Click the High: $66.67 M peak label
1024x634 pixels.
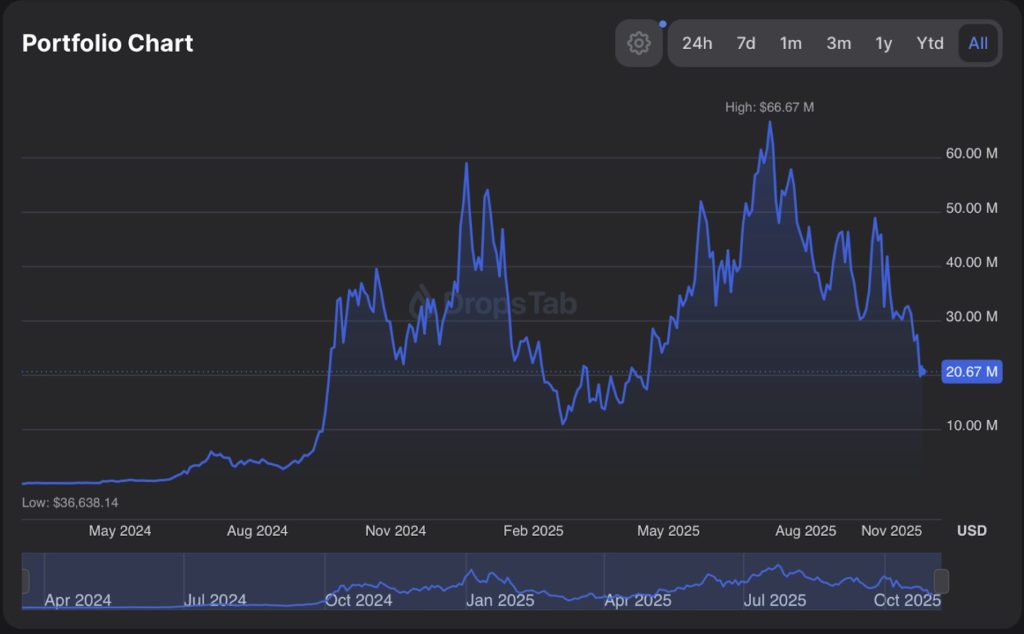pyautogui.click(x=769, y=107)
